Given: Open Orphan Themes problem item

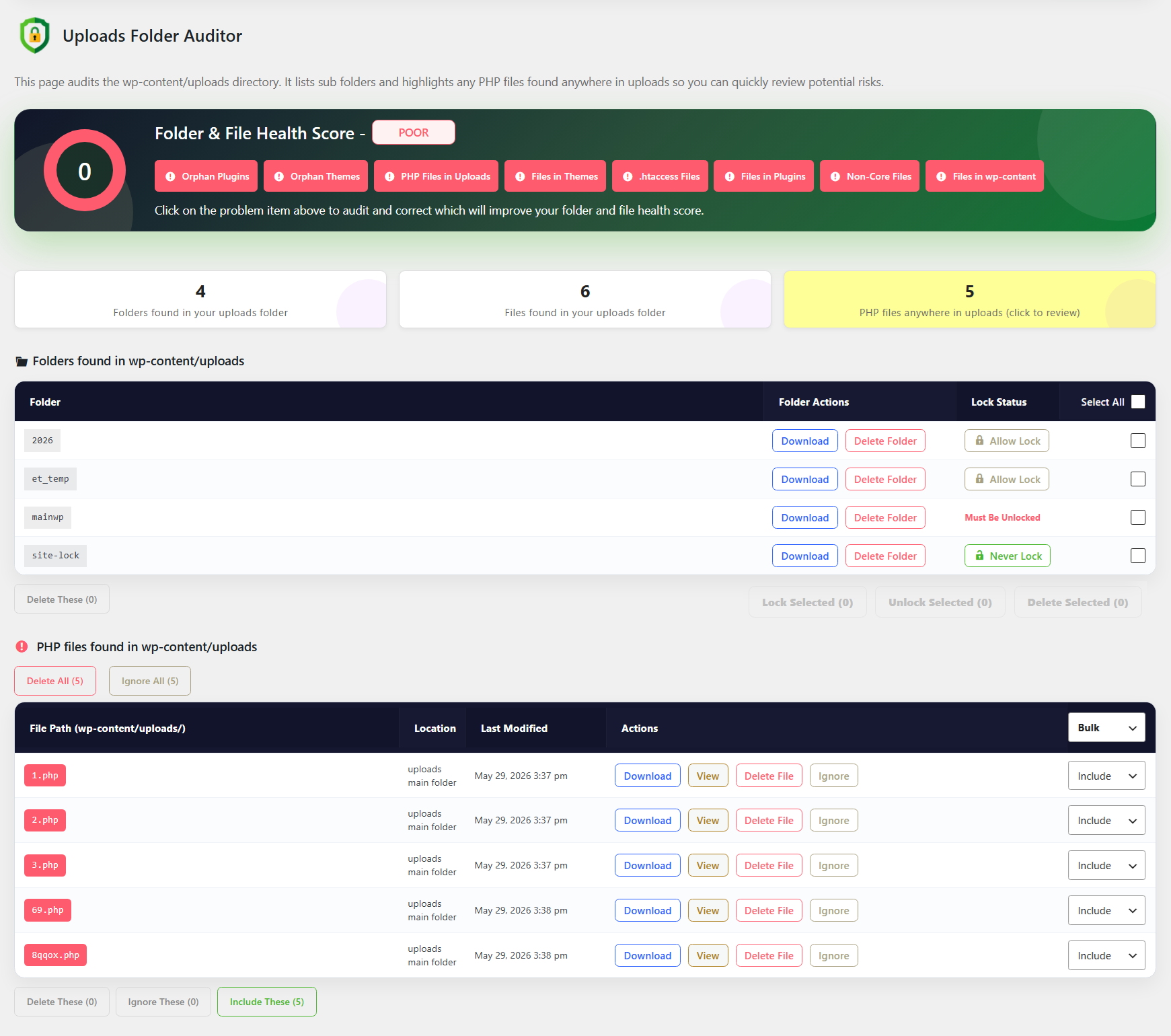Looking at the screenshot, I should pos(315,176).
